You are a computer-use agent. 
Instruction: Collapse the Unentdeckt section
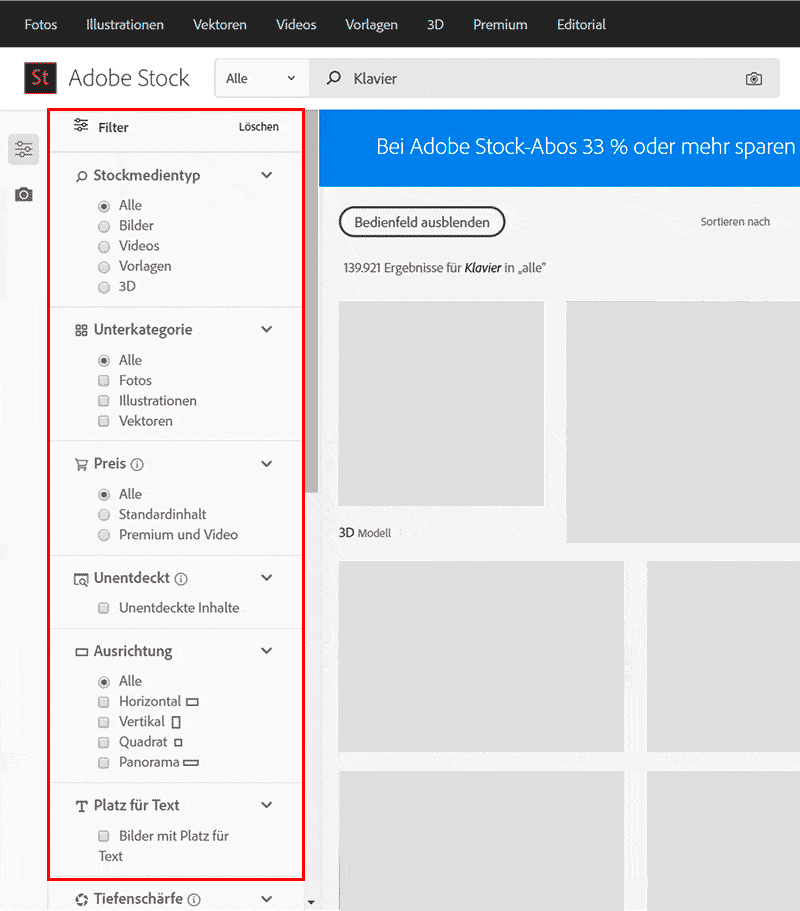[267, 578]
